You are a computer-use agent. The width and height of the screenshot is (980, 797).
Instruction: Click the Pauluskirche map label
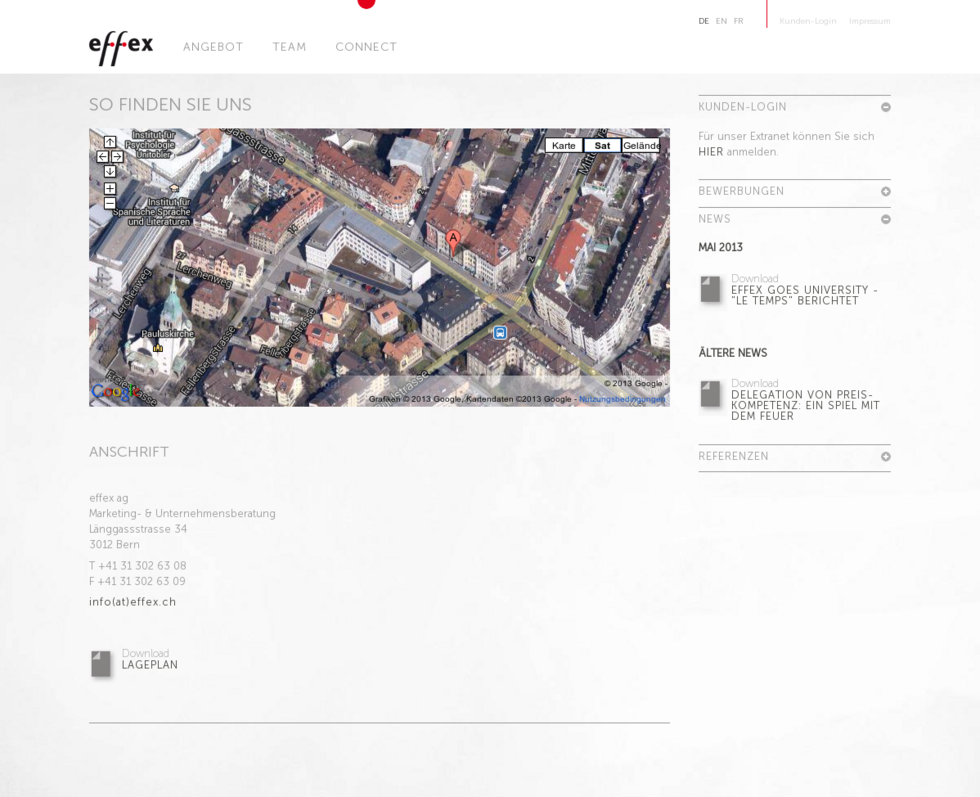point(168,334)
